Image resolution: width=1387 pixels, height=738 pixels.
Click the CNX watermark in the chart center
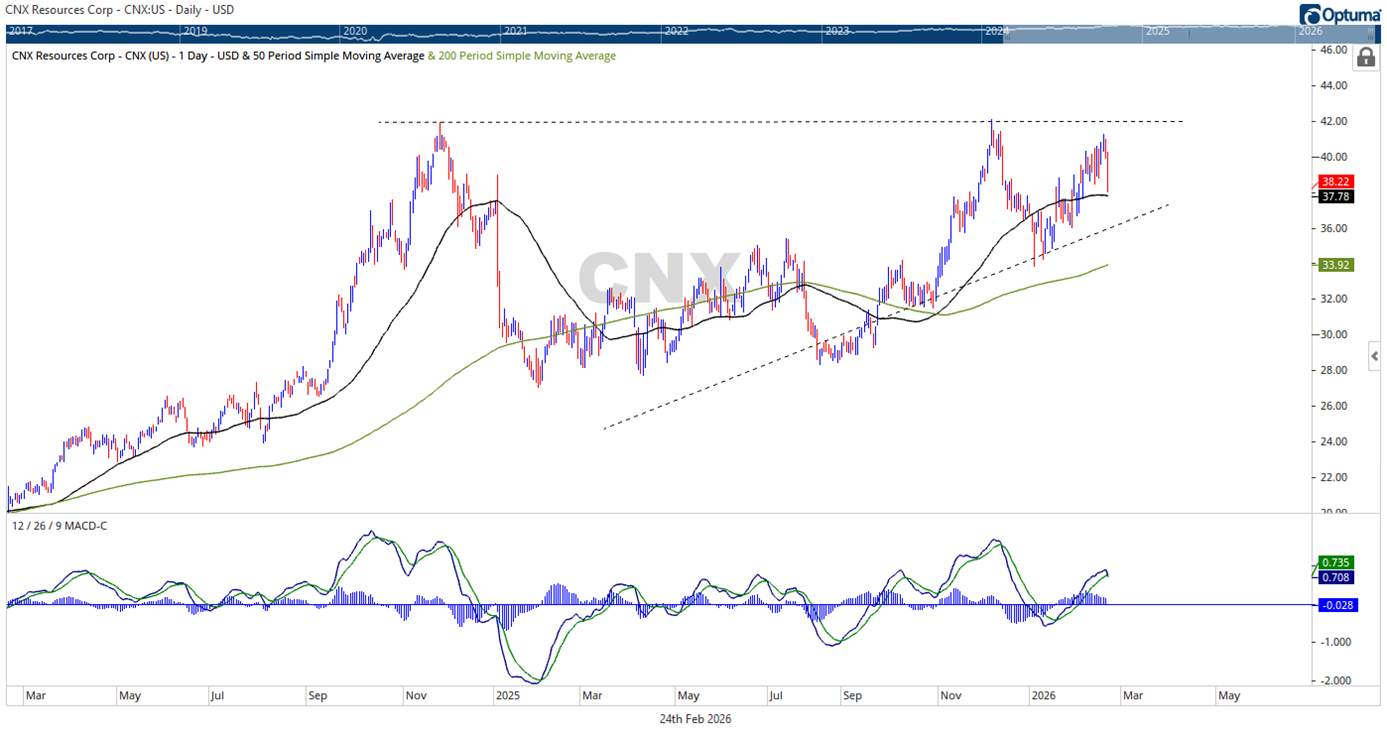click(x=662, y=275)
